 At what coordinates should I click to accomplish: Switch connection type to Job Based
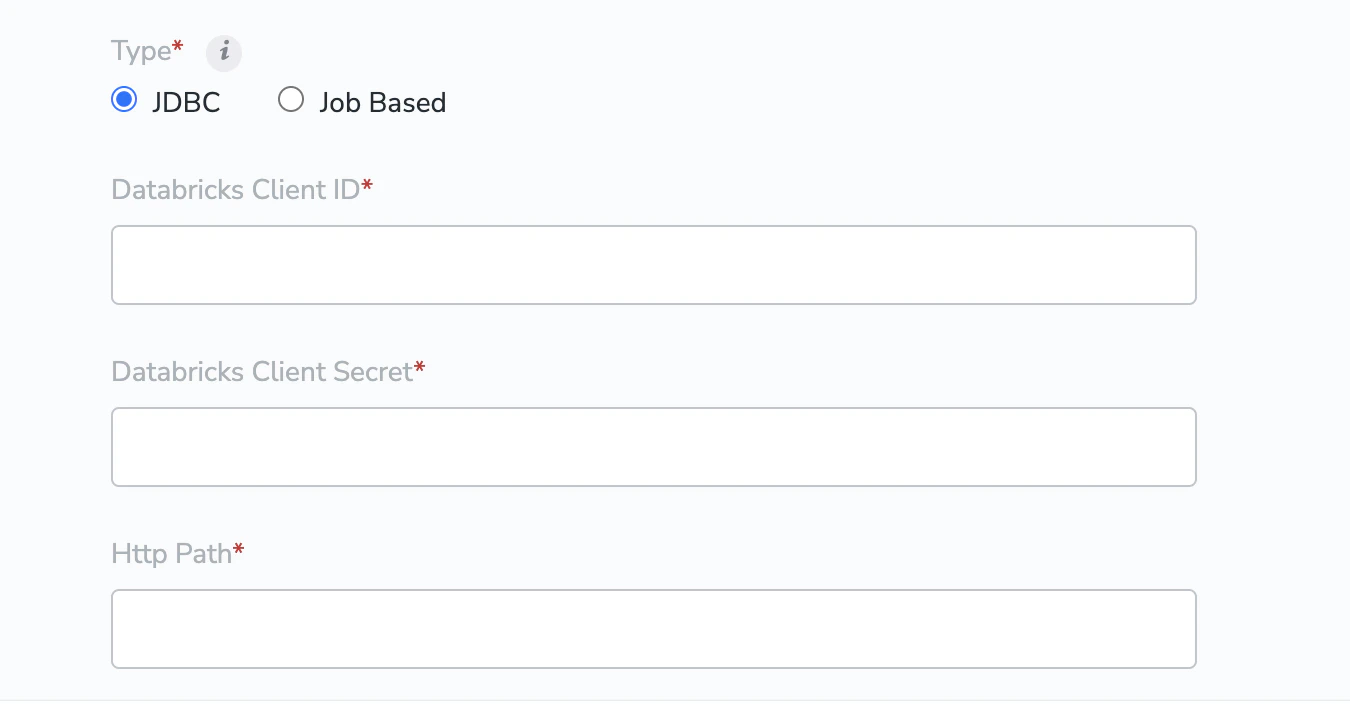(x=291, y=100)
